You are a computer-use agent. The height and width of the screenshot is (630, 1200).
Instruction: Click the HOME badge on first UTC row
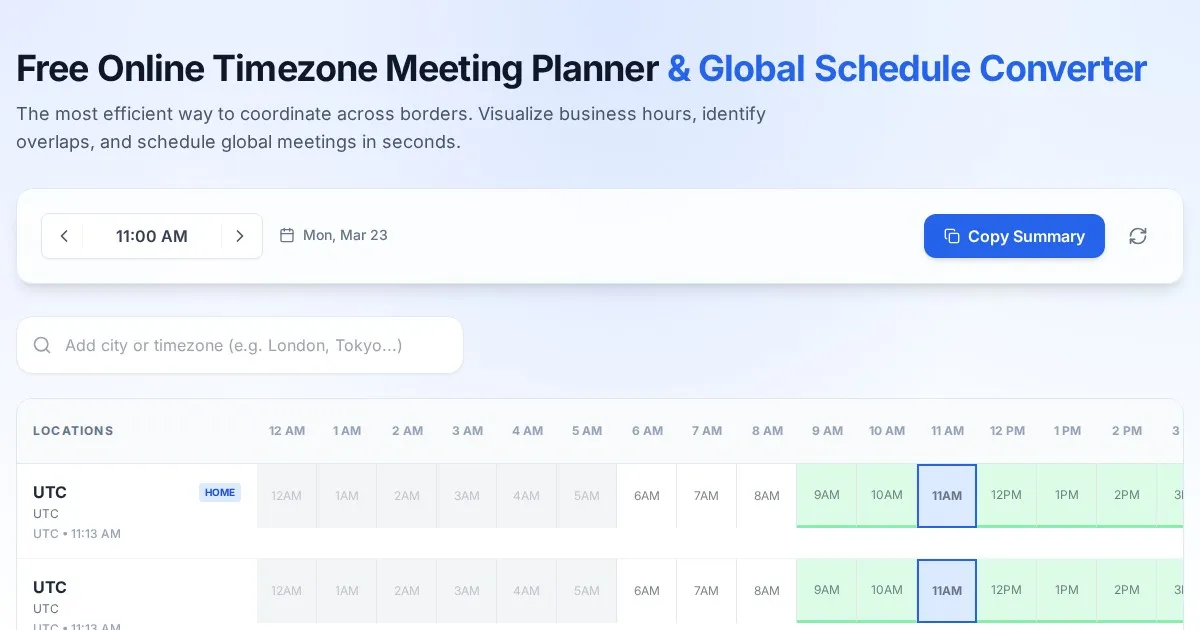220,492
